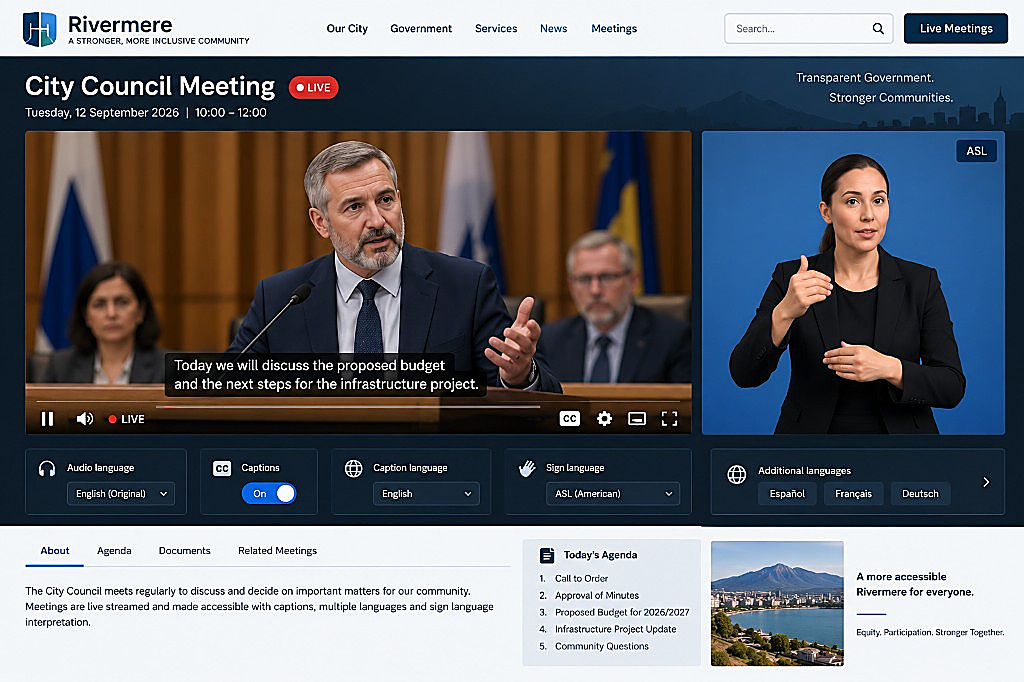Select Español additional language
The height and width of the screenshot is (682, 1024).
[787, 494]
